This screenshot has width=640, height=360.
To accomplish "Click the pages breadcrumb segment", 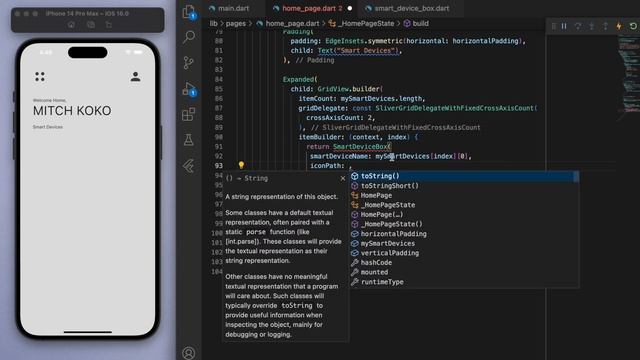I will pyautogui.click(x=236, y=23).
